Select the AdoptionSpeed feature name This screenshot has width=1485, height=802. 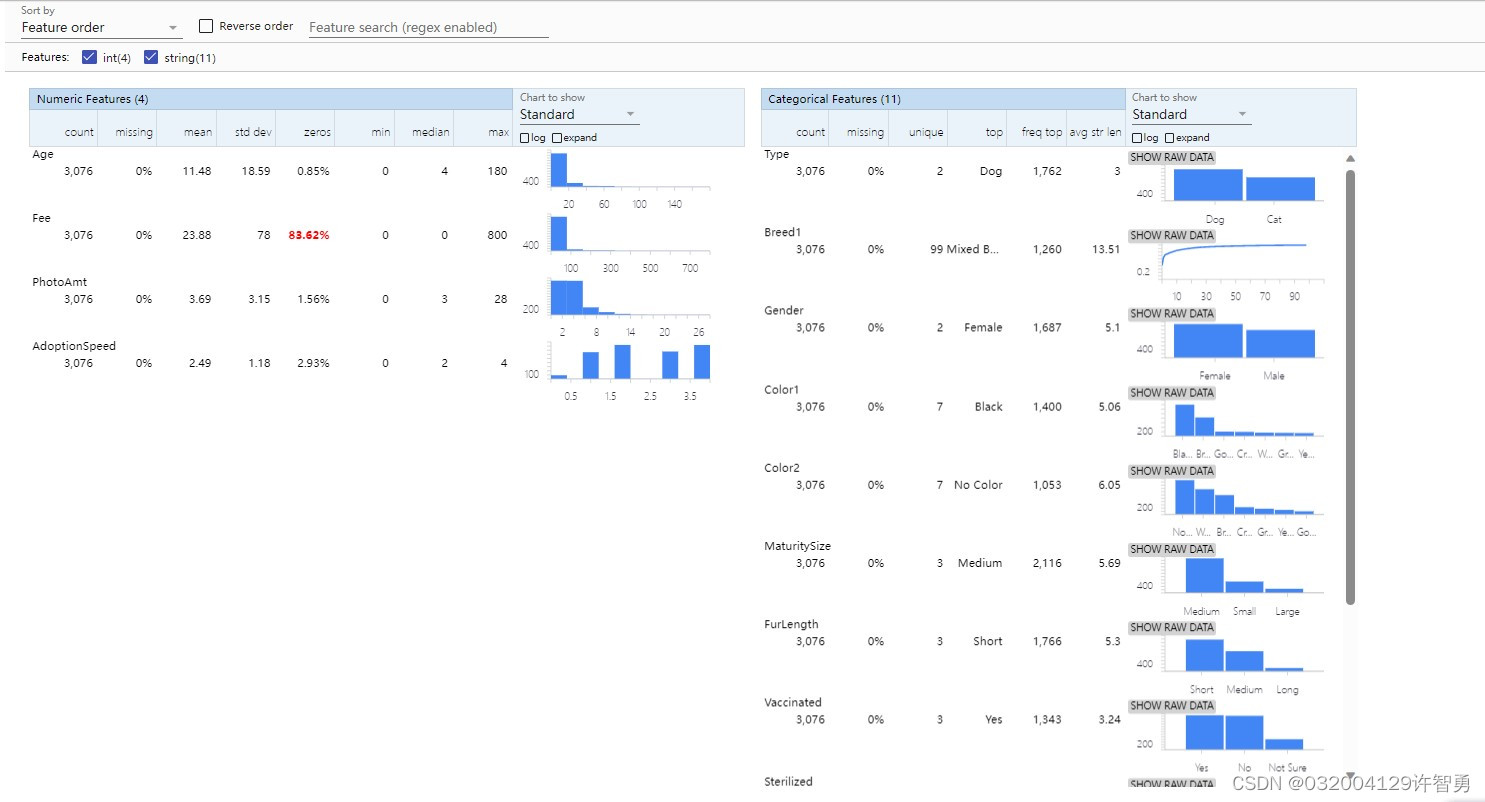tap(74, 346)
